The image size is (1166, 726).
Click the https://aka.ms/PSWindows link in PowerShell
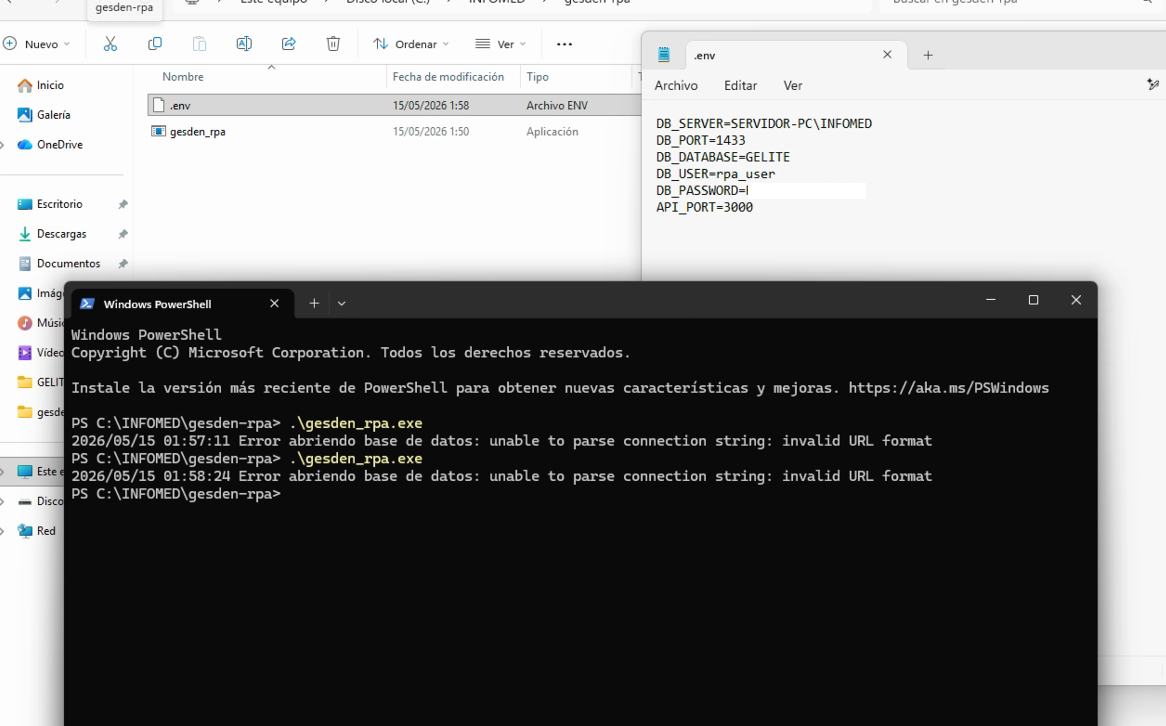point(948,388)
